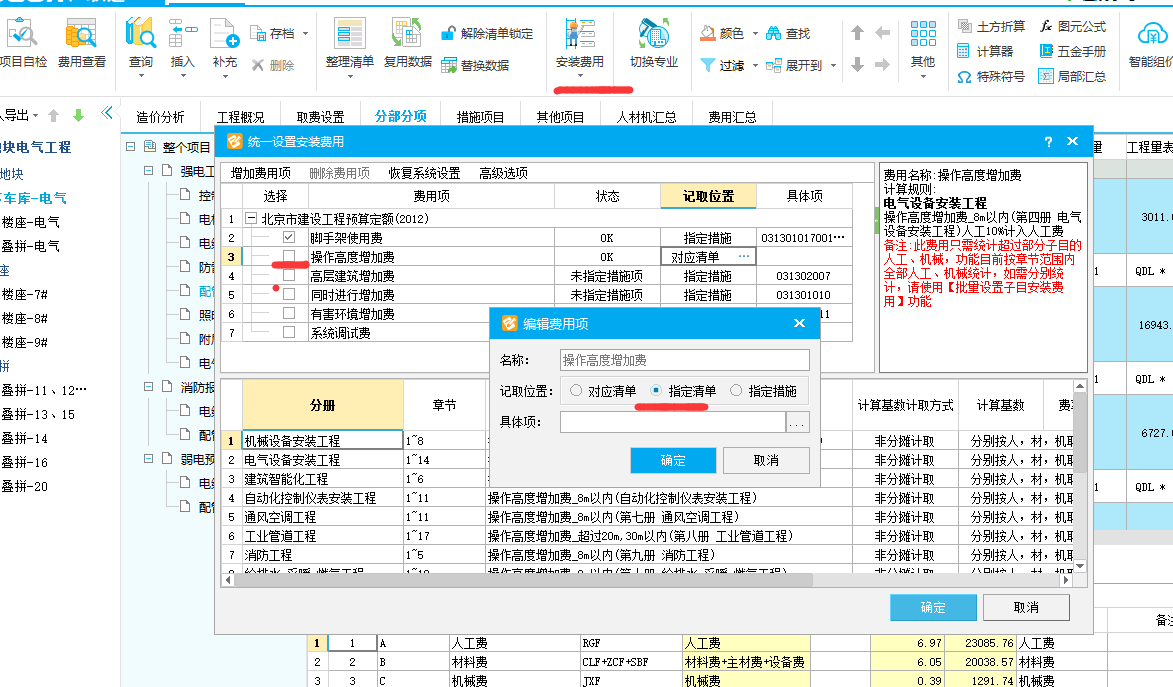Viewport: 1173px width, 687px height.
Task: Open the 展开到 dropdown arrow
Action: 833,65
